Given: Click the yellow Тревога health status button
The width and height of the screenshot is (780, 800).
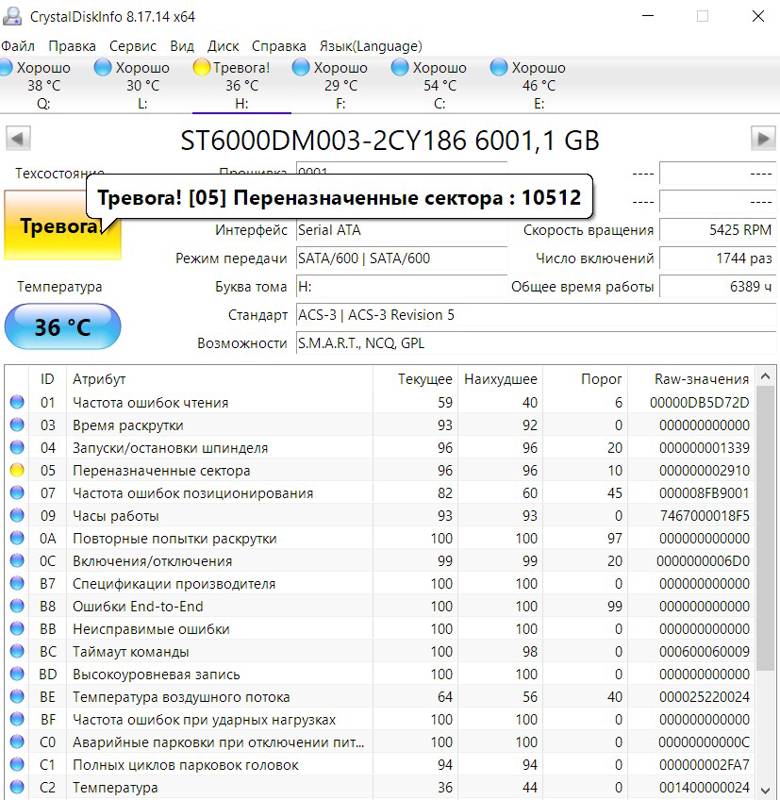Looking at the screenshot, I should tap(62, 226).
